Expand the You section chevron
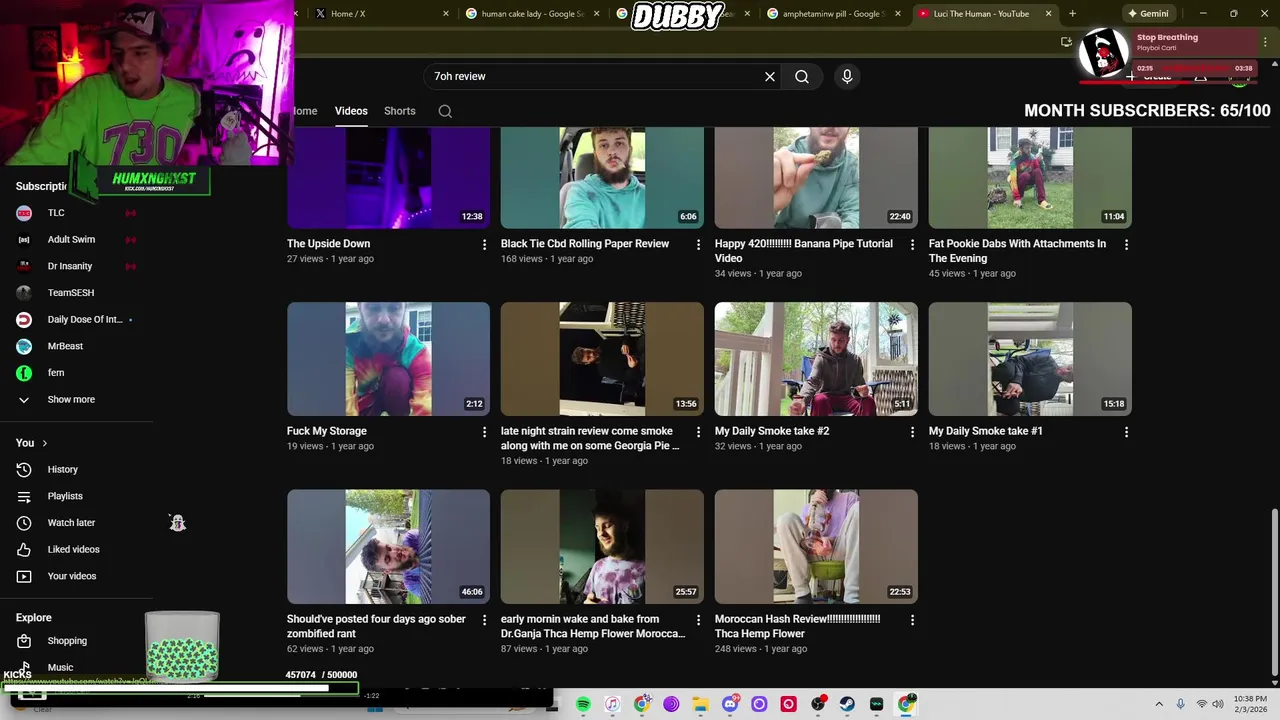The height and width of the screenshot is (720, 1280). (44, 443)
